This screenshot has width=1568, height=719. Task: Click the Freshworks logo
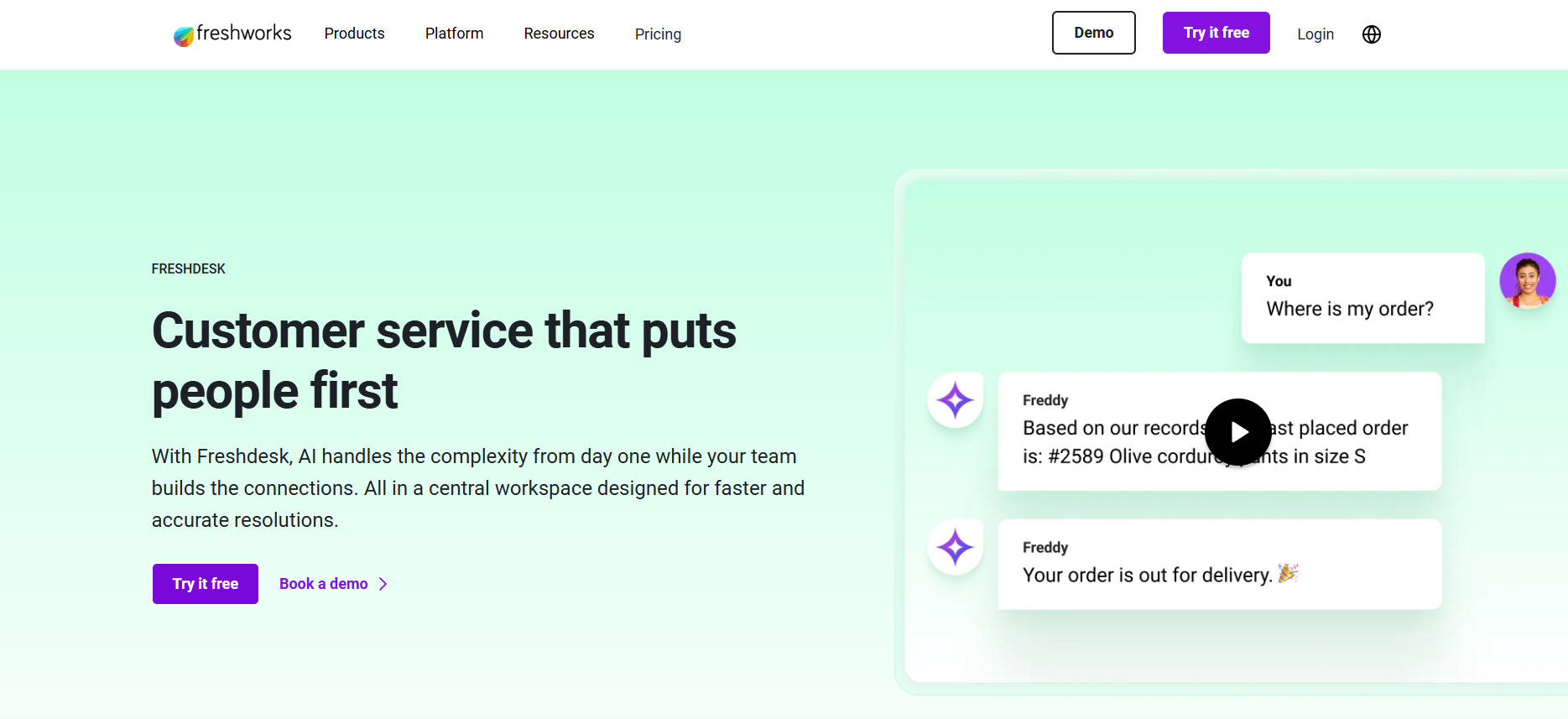click(x=232, y=34)
